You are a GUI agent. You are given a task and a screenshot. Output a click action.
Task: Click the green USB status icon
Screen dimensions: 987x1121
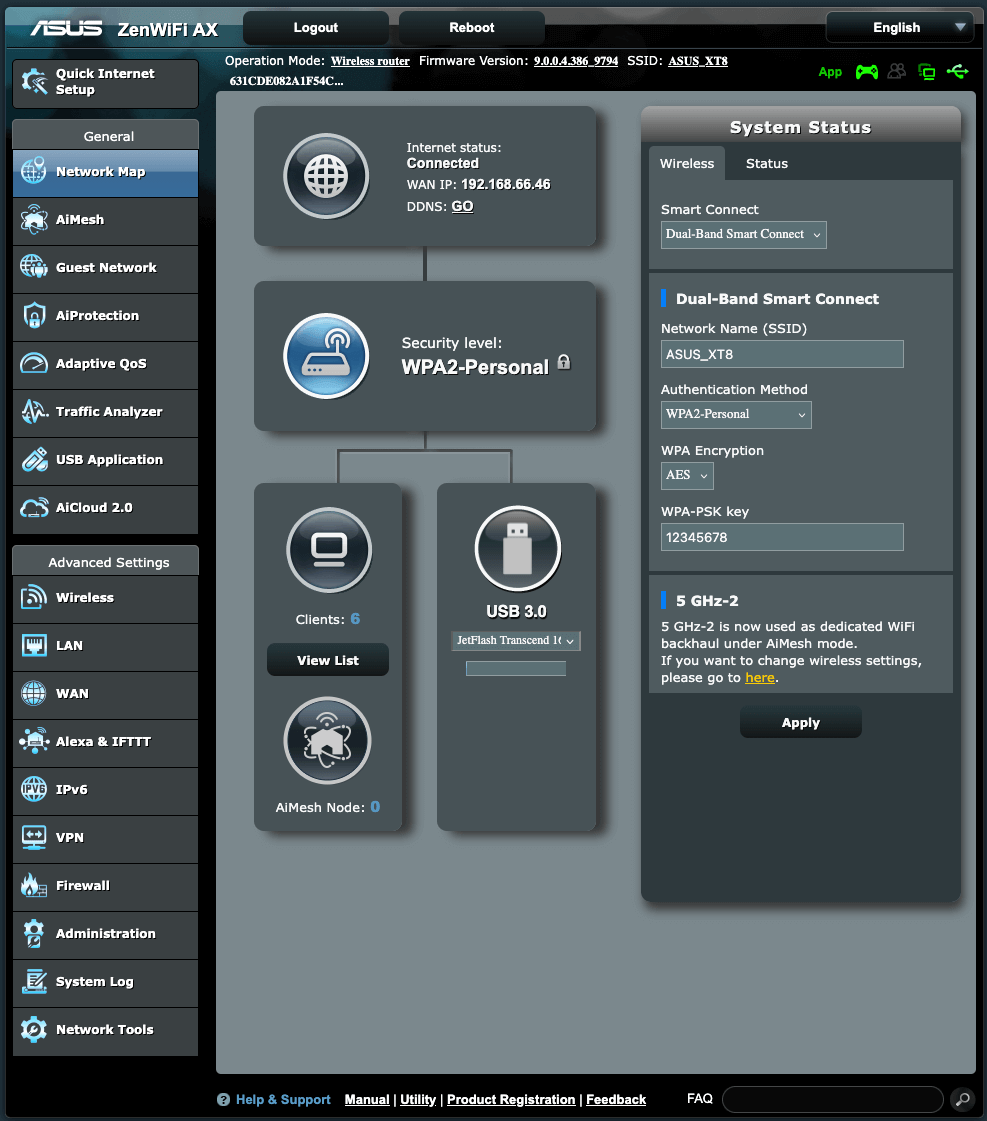pyautogui.click(x=958, y=71)
